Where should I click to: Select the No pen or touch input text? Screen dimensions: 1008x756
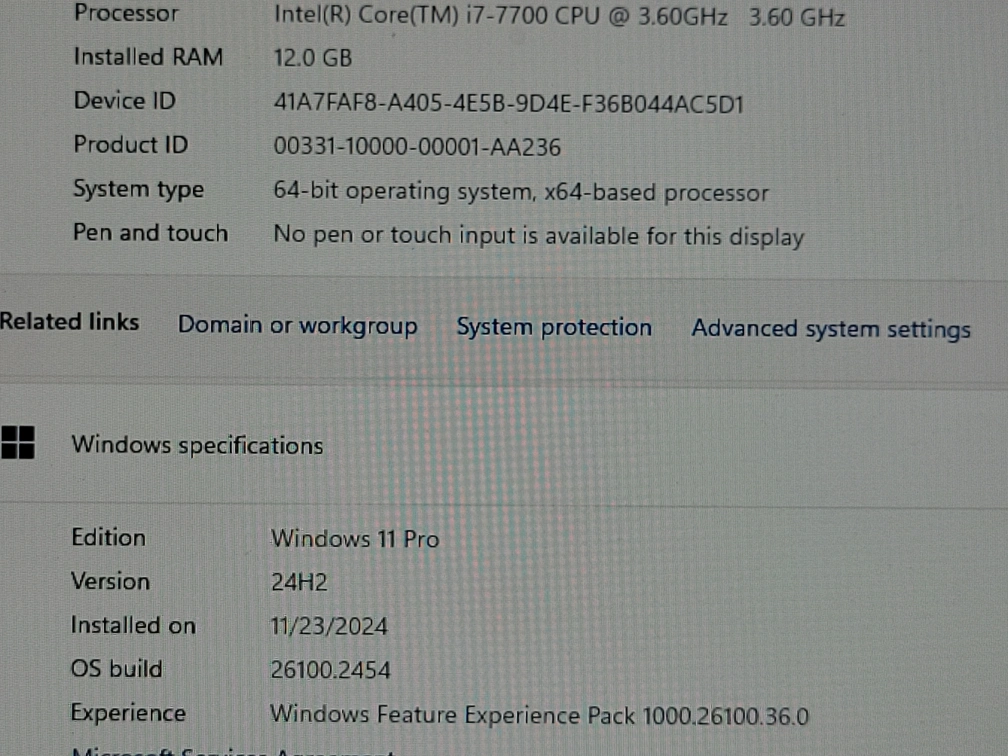pyautogui.click(x=539, y=236)
